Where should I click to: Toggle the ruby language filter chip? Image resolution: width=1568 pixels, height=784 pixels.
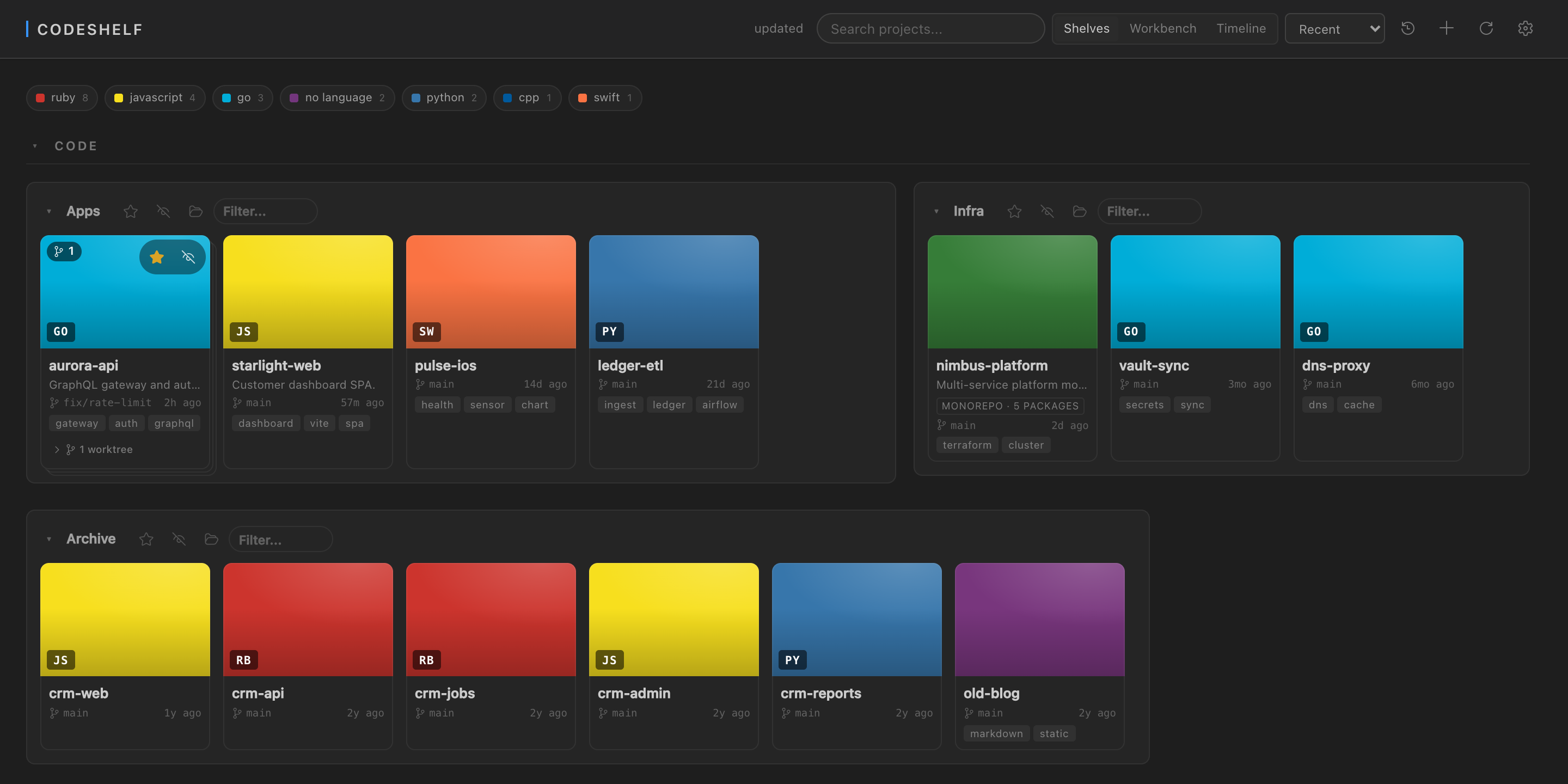click(x=62, y=97)
